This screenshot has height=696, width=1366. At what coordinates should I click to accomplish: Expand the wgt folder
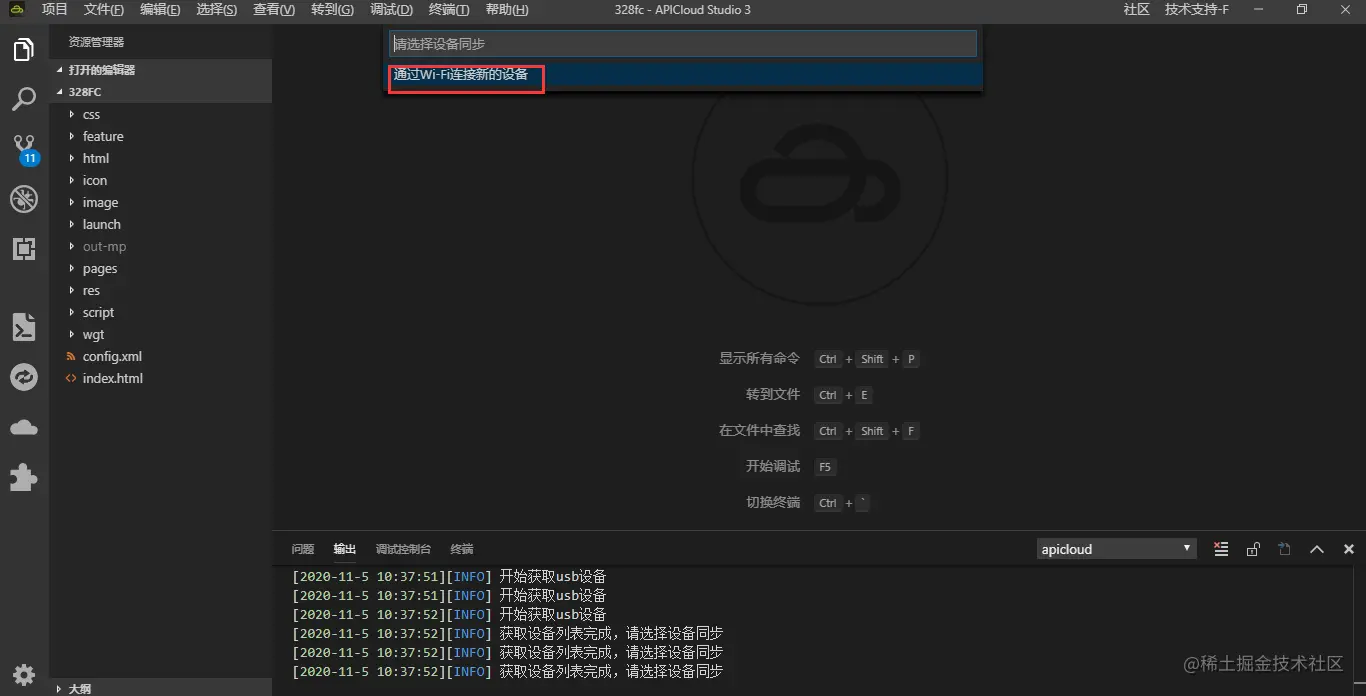160,334
